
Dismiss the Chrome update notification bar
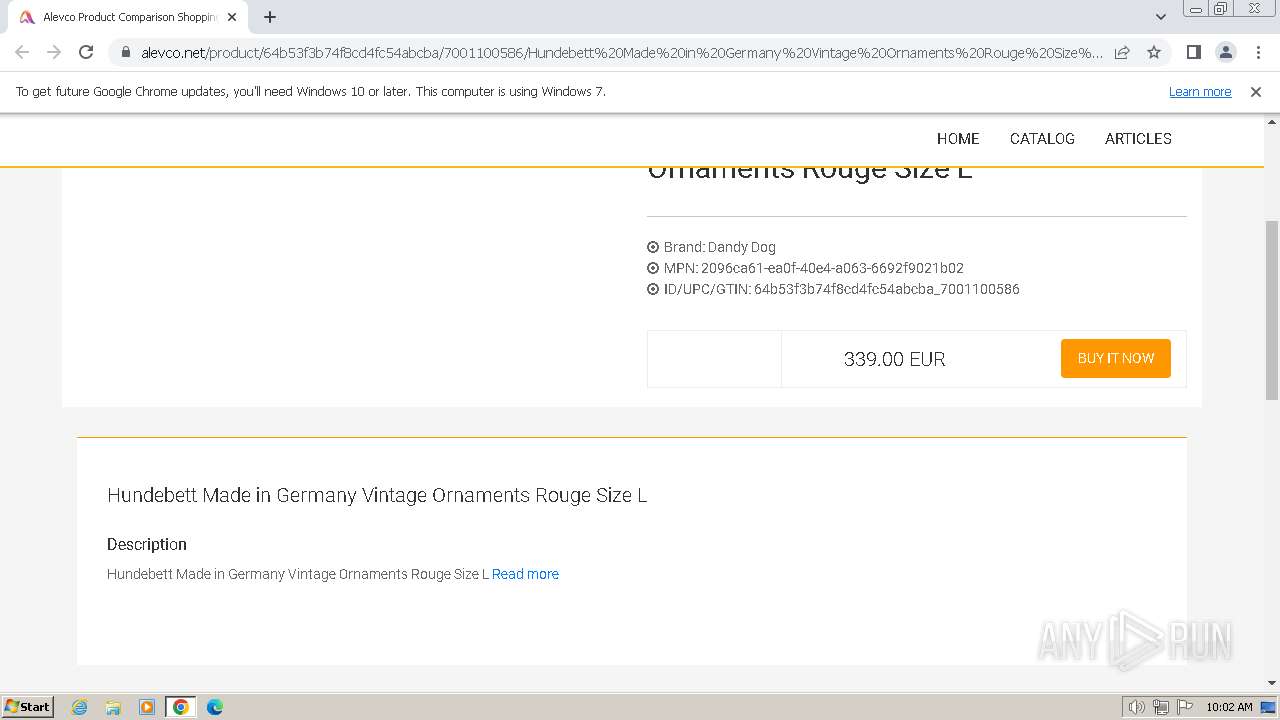click(1255, 91)
